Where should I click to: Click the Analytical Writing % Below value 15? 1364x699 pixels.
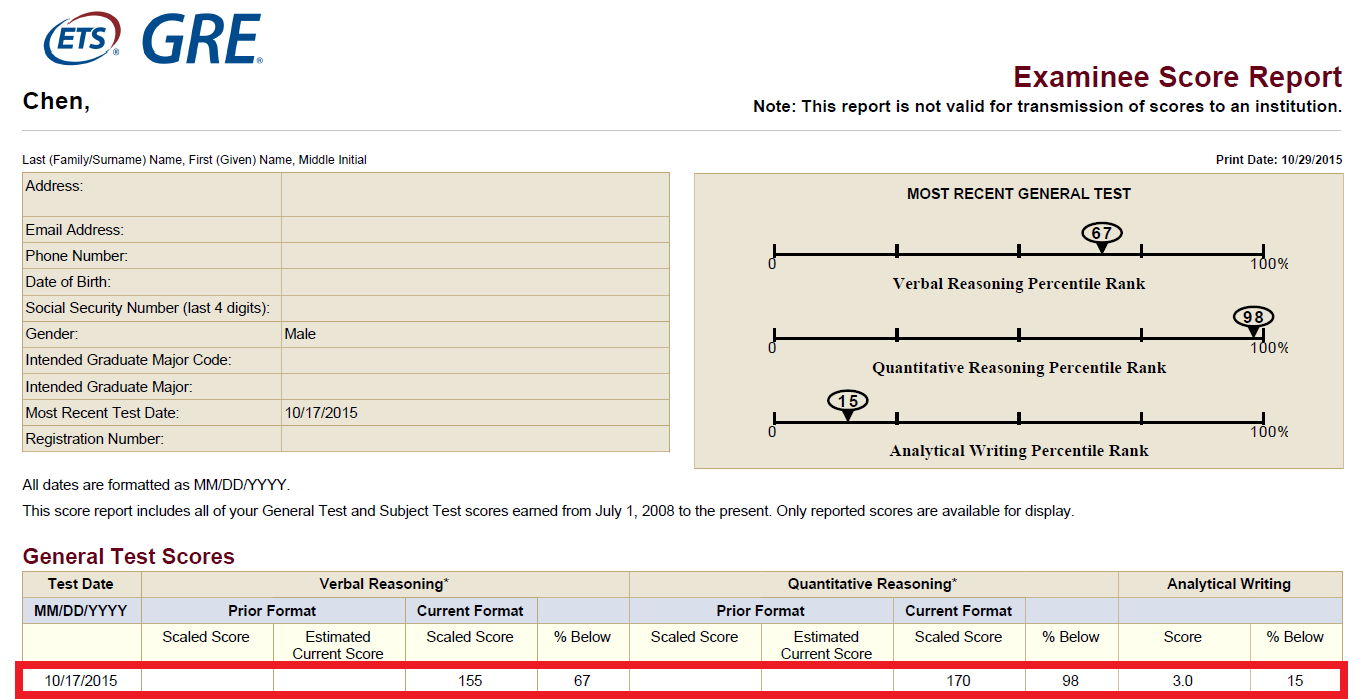tap(1295, 681)
